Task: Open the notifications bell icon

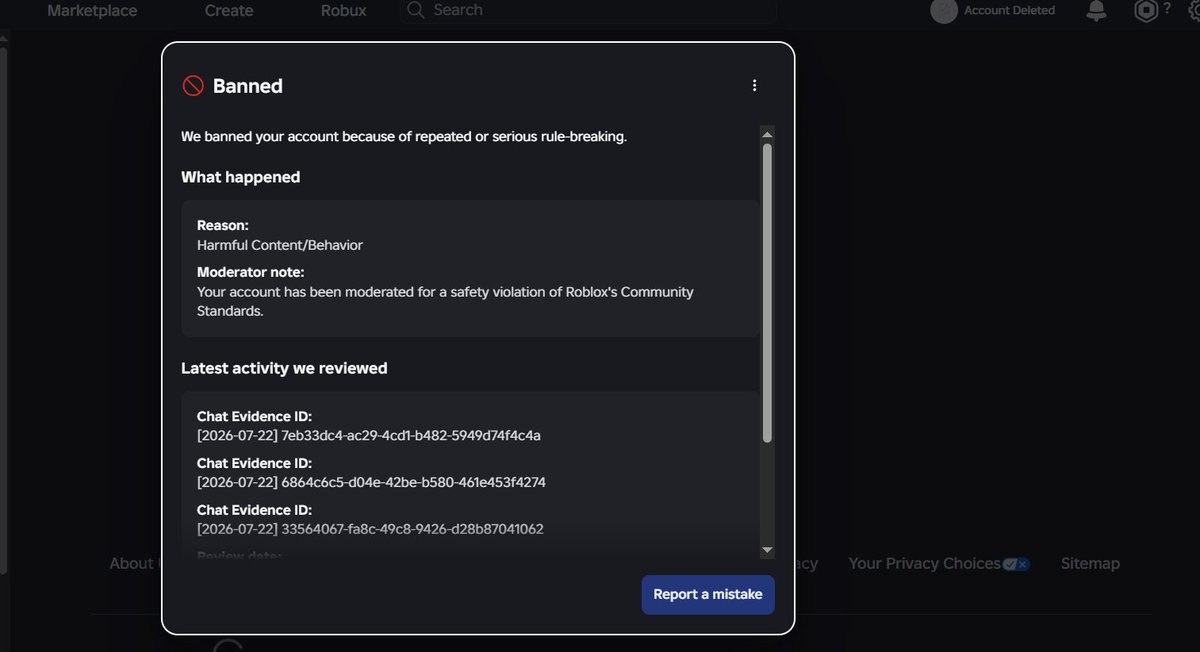Action: click(1097, 11)
